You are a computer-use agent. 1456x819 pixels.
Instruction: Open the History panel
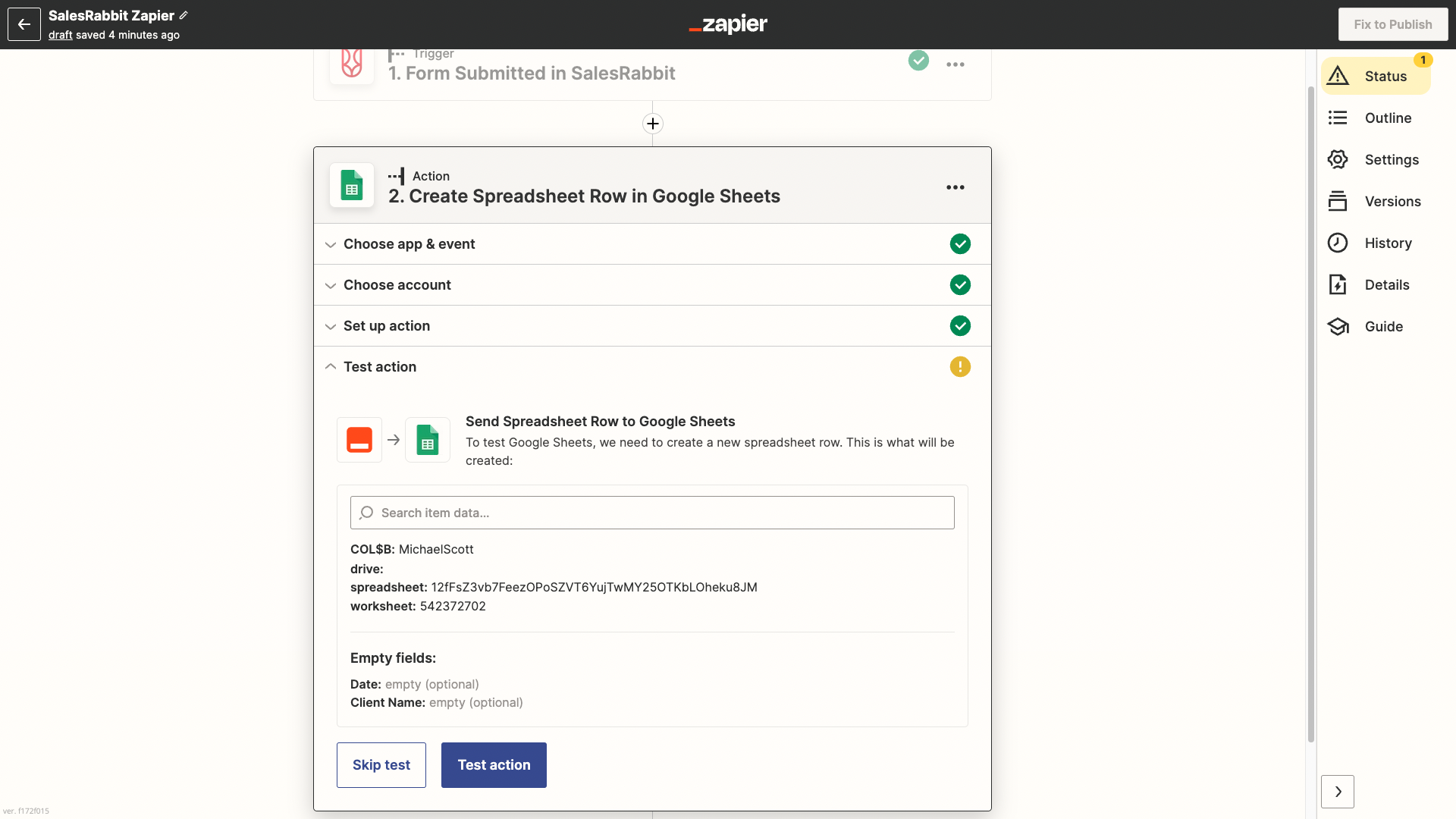pos(1376,243)
